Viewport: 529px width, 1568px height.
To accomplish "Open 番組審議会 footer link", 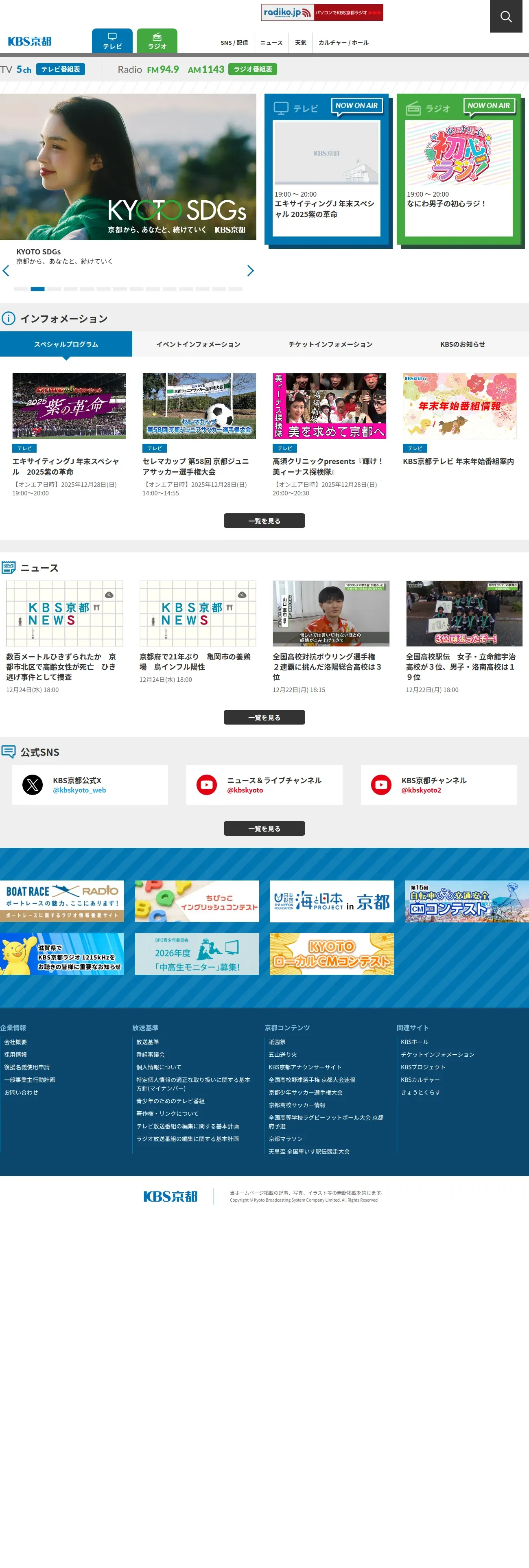I will [x=151, y=1055].
